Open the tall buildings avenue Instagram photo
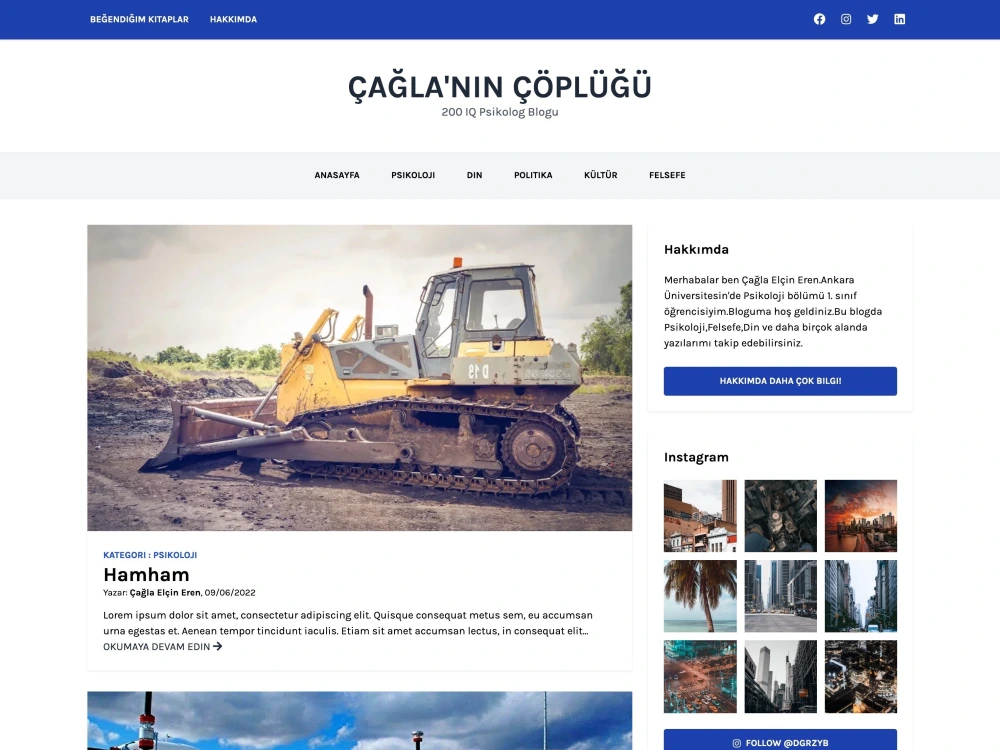Image resolution: width=1000 pixels, height=750 pixels. (x=861, y=596)
